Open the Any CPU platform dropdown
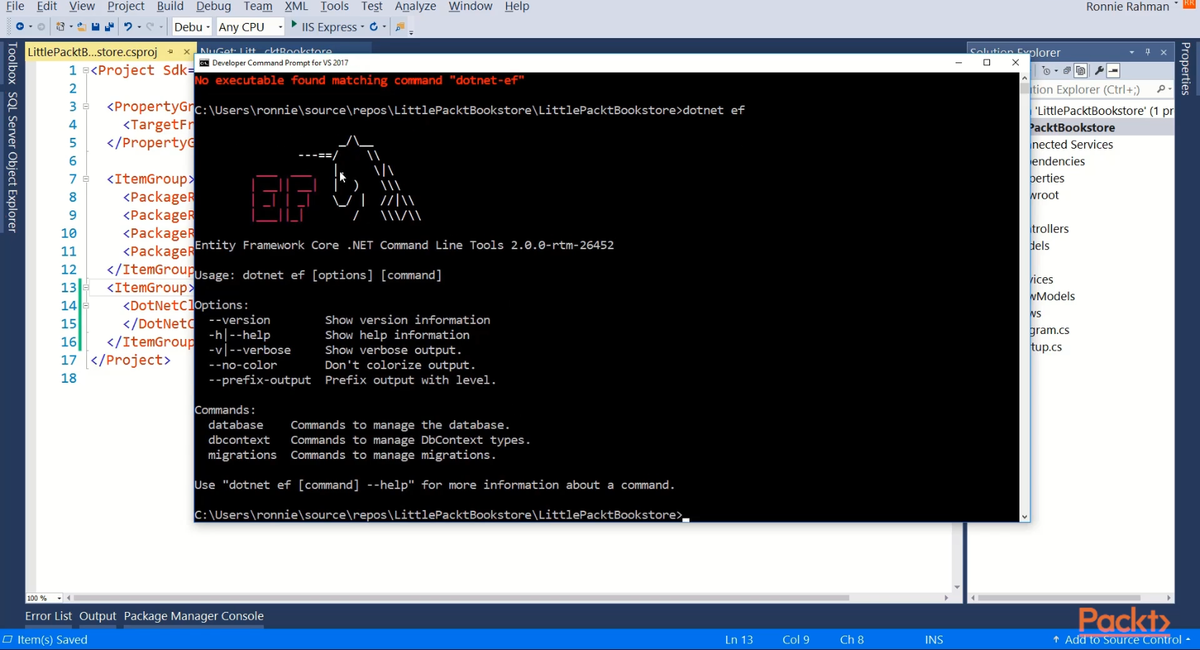Screen dimensions: 1200x650 [250, 27]
